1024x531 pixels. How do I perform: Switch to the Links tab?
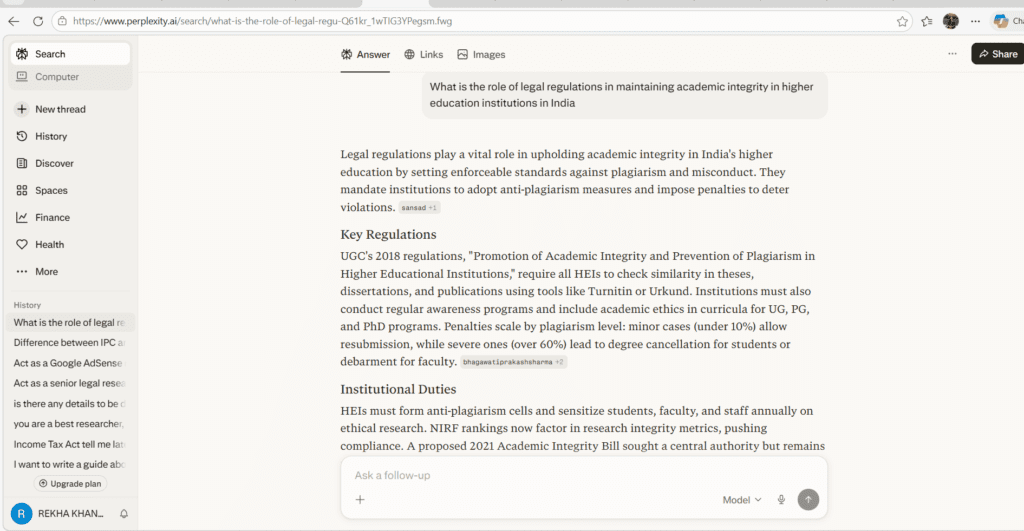pyautogui.click(x=424, y=54)
